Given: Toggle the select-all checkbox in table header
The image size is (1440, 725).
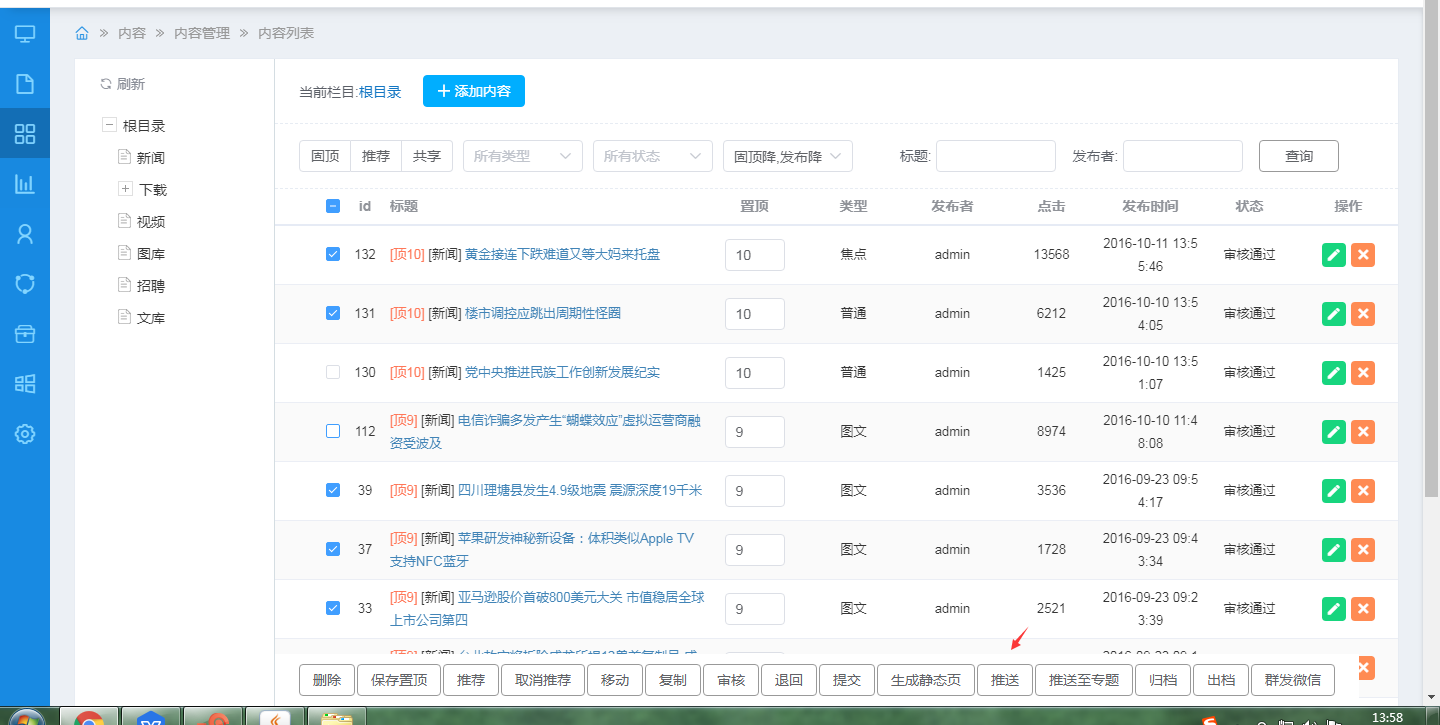Looking at the screenshot, I should point(333,206).
